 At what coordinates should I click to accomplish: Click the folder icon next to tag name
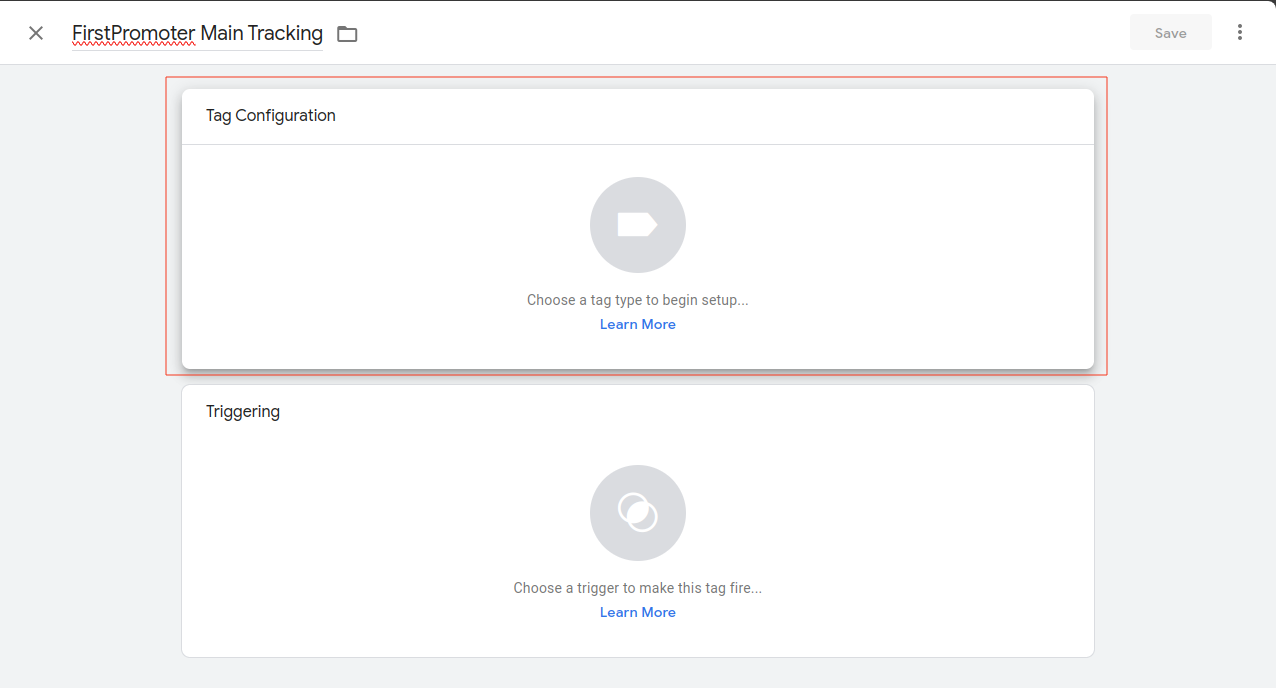click(x=347, y=34)
